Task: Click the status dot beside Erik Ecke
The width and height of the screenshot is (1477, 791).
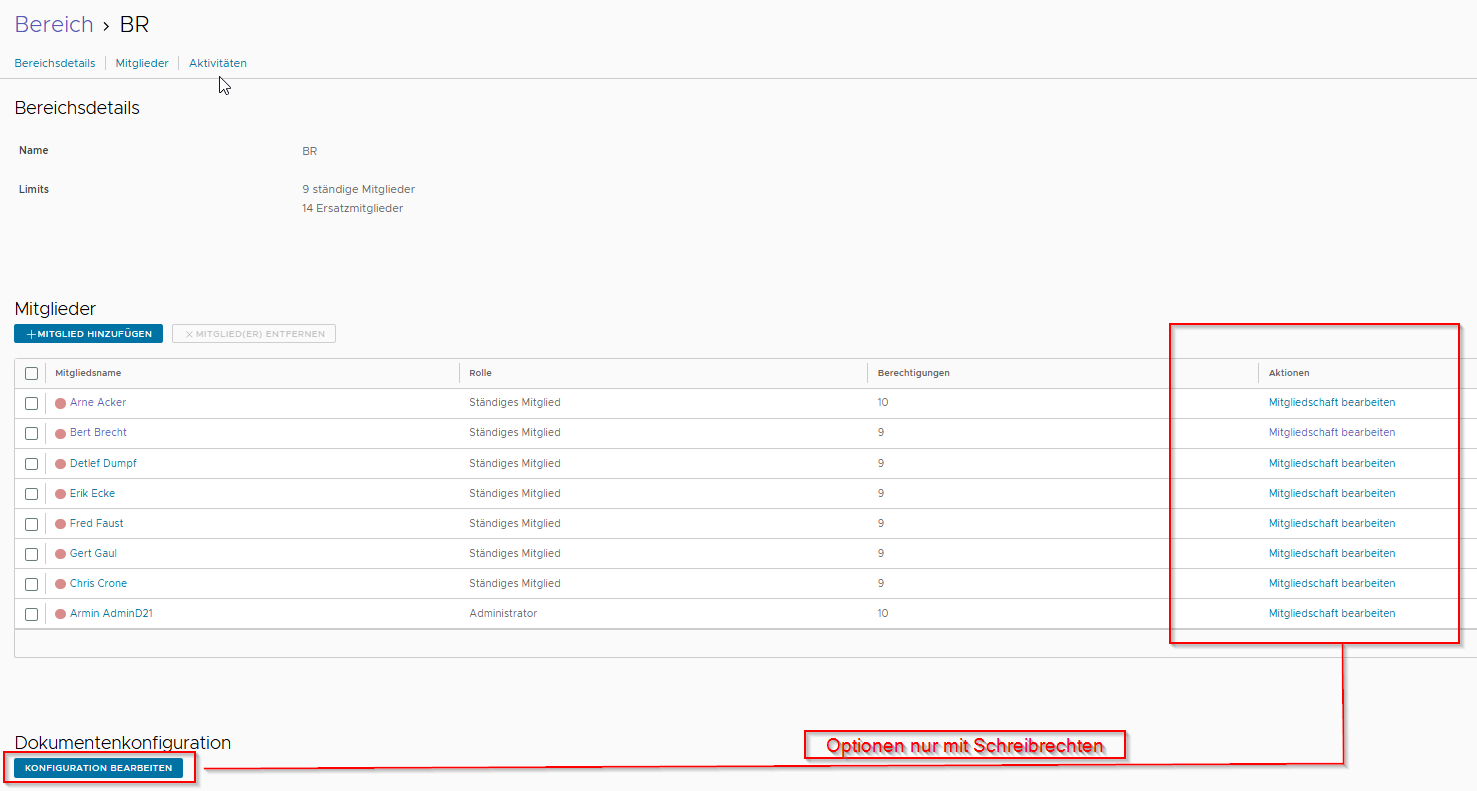Action: (x=60, y=494)
